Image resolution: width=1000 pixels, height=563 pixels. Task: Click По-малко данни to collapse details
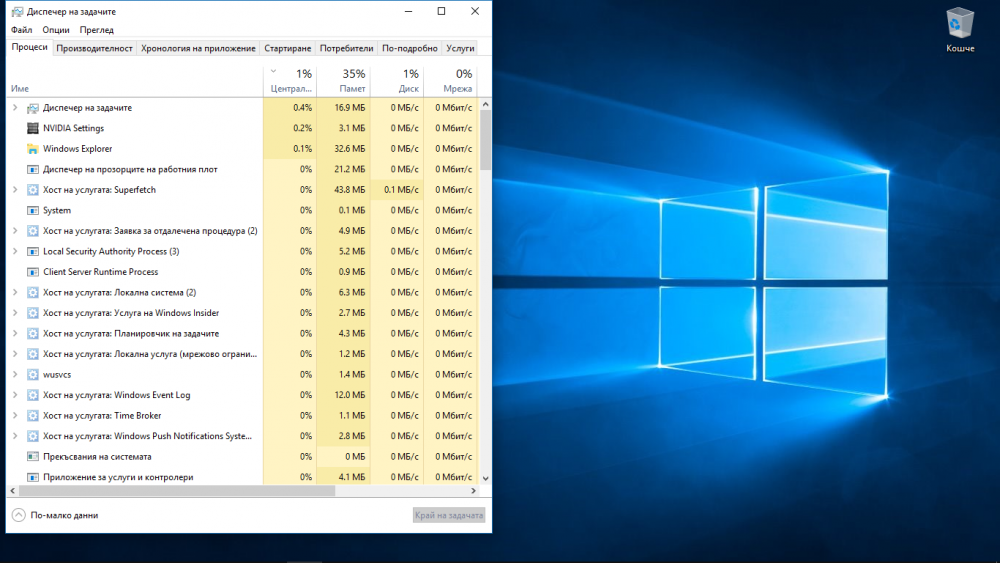tap(55, 515)
